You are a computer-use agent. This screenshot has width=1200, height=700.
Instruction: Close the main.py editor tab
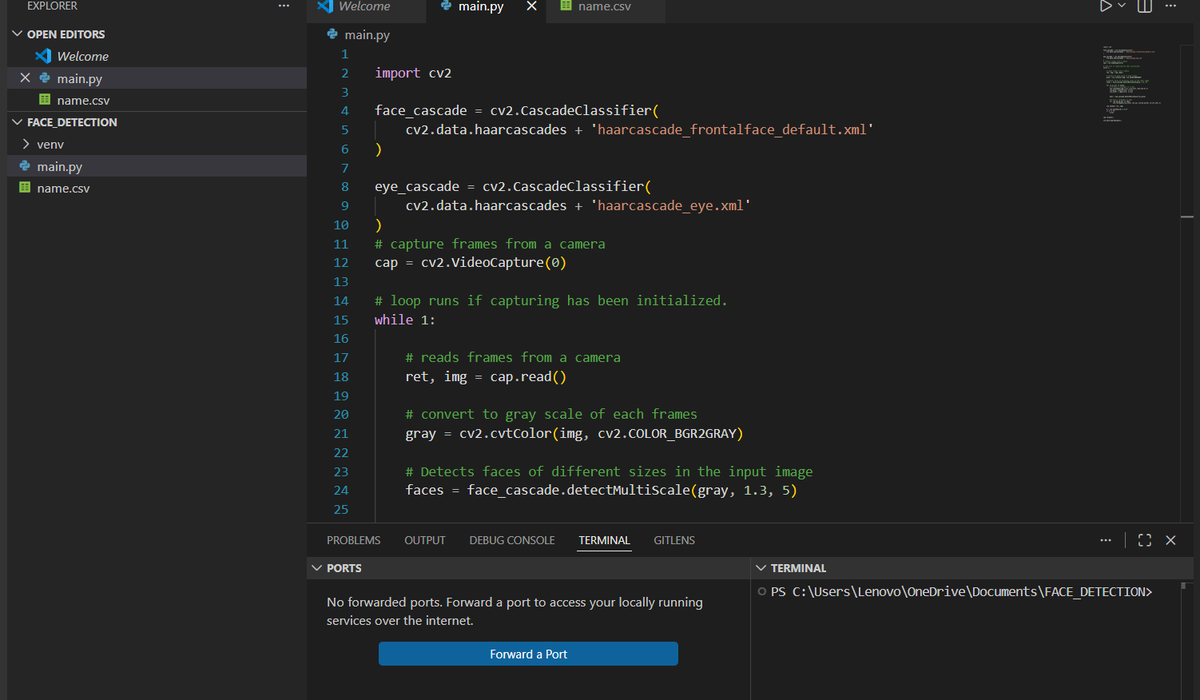[x=531, y=7]
